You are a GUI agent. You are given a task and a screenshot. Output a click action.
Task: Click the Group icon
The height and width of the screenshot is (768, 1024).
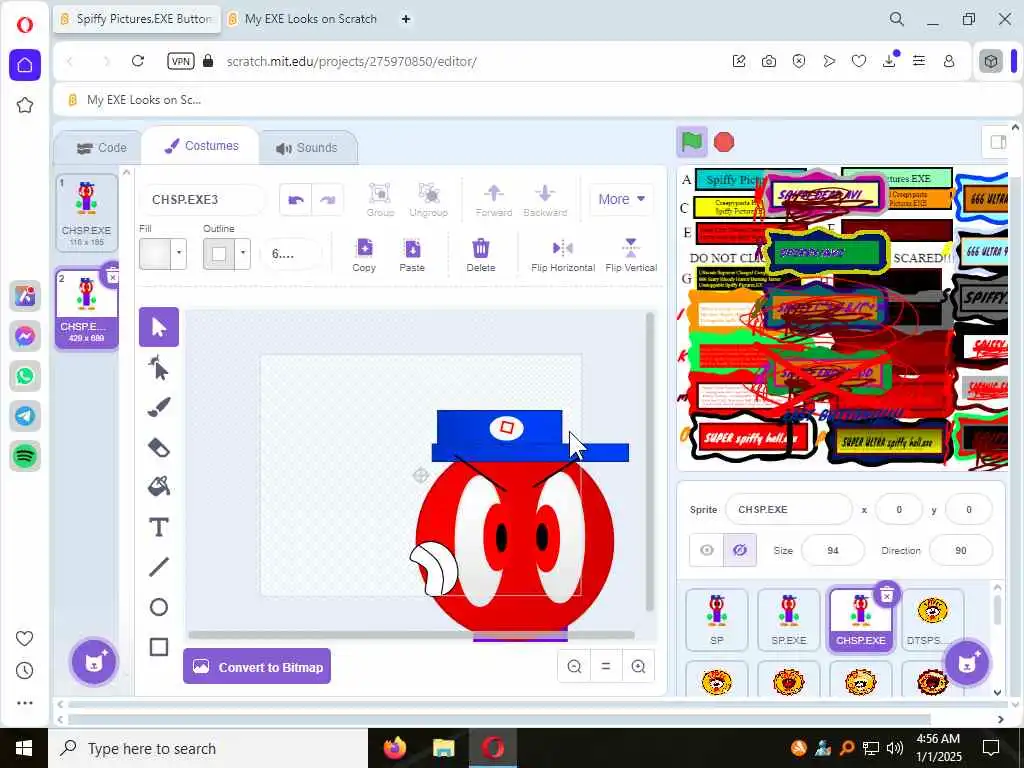click(380, 199)
